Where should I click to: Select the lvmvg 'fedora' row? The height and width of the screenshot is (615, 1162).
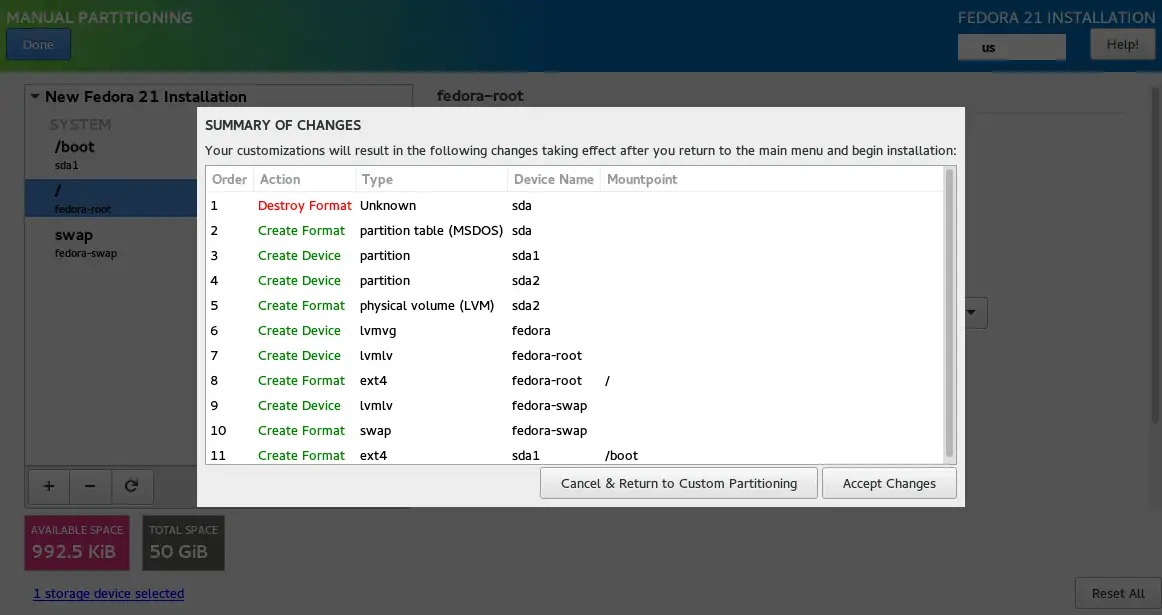point(574,330)
